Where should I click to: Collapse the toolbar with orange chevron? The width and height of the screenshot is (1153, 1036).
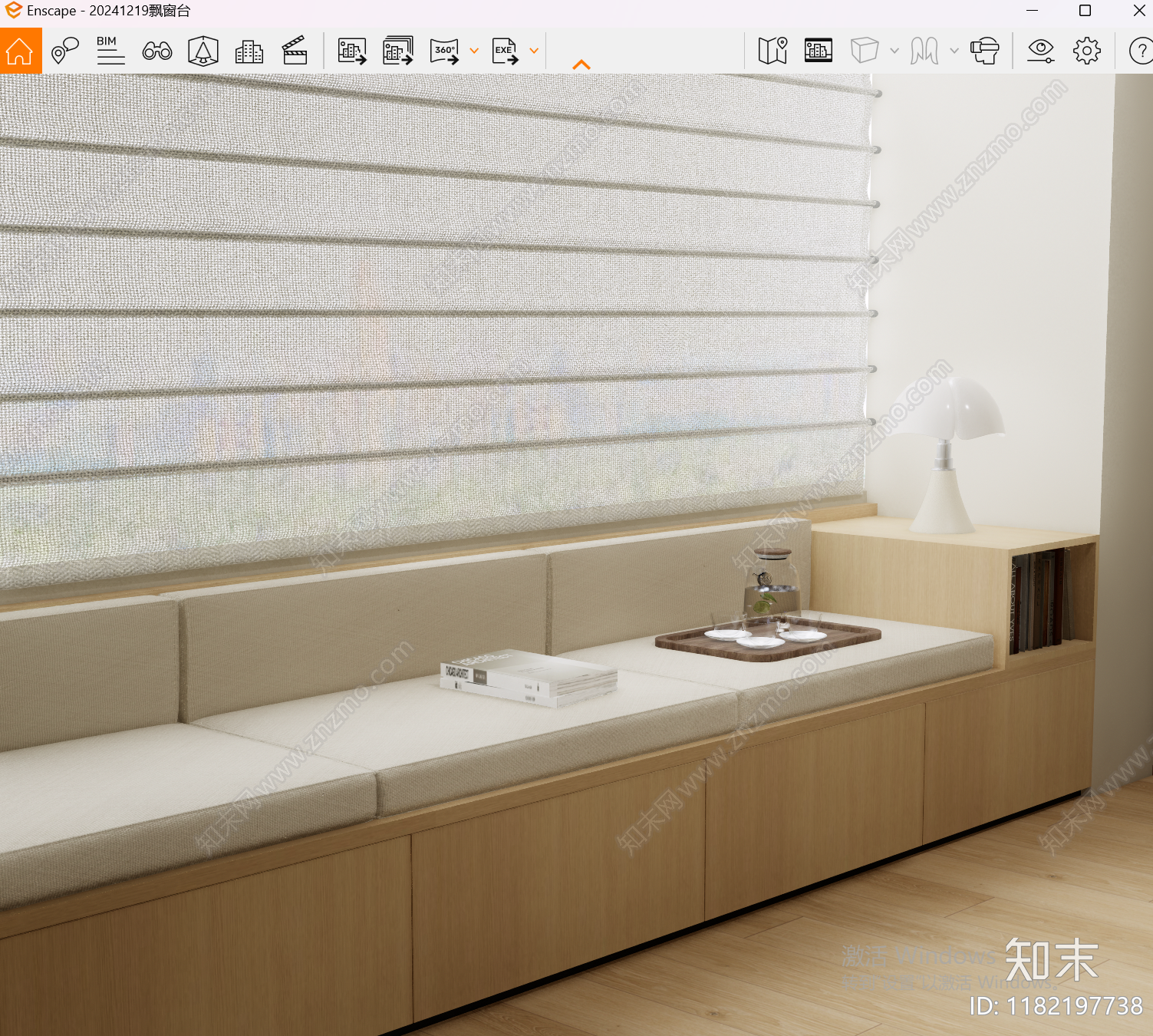pos(581,65)
